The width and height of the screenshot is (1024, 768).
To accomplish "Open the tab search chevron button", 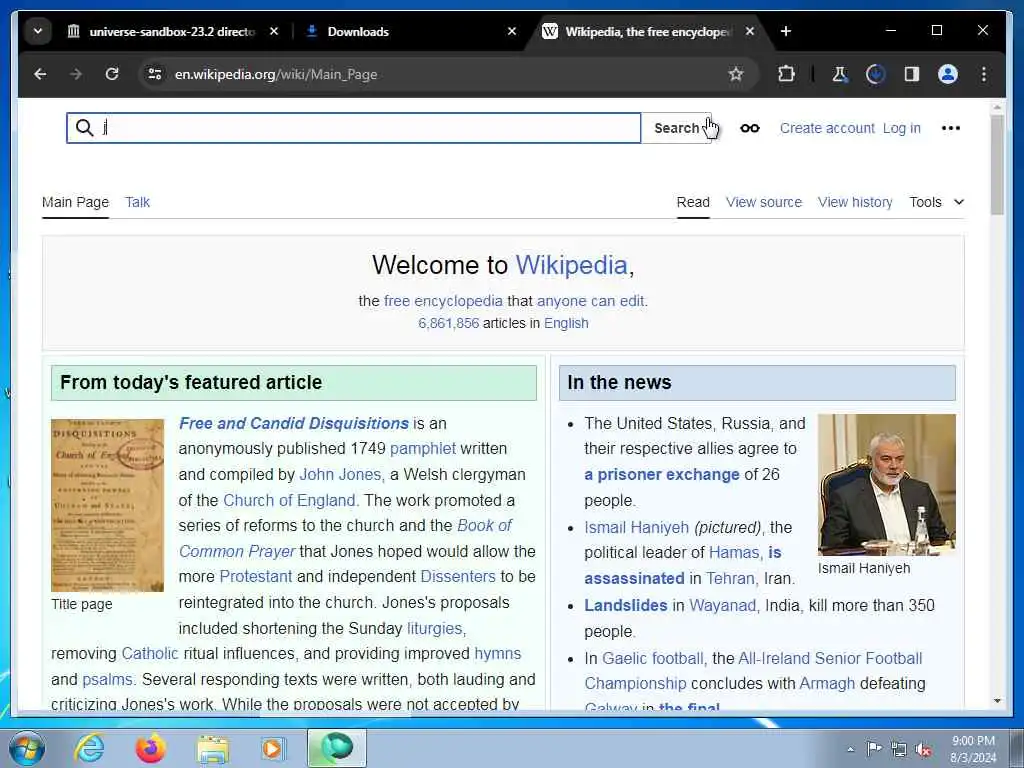I will (38, 31).
